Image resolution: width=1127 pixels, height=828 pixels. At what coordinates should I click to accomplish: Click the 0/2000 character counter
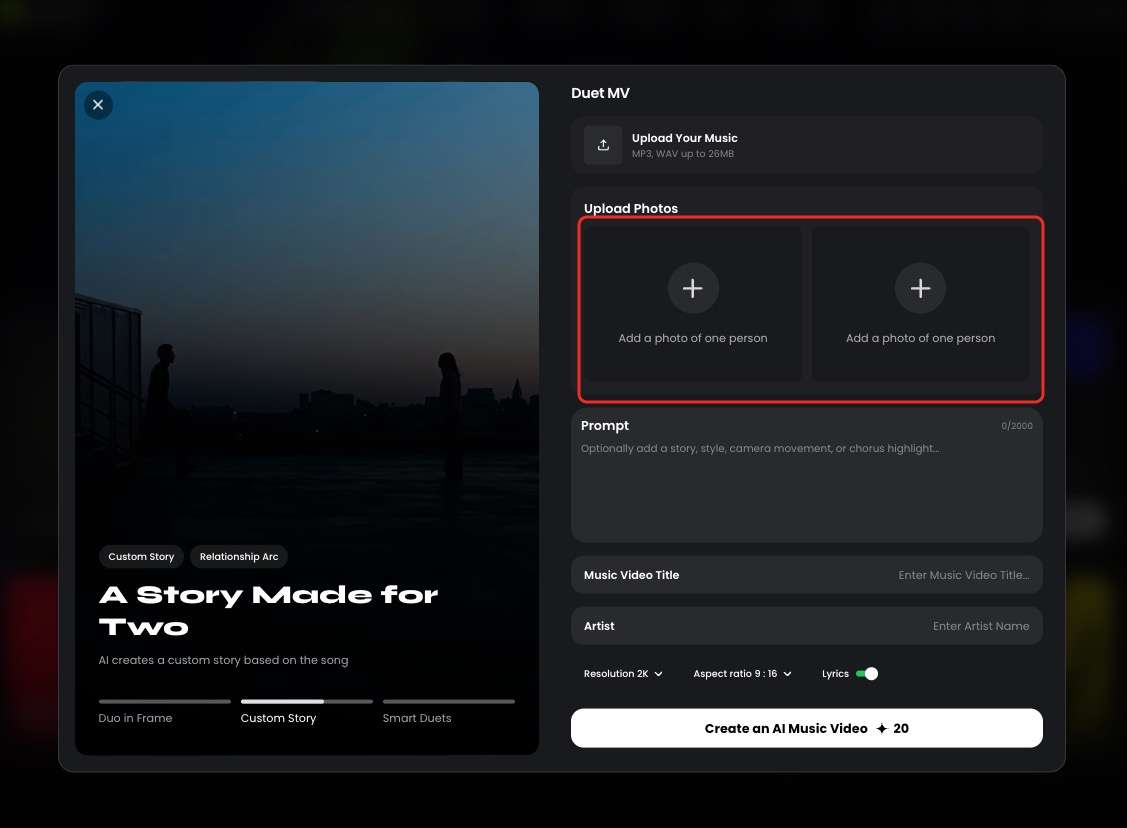pyautogui.click(x=1017, y=426)
